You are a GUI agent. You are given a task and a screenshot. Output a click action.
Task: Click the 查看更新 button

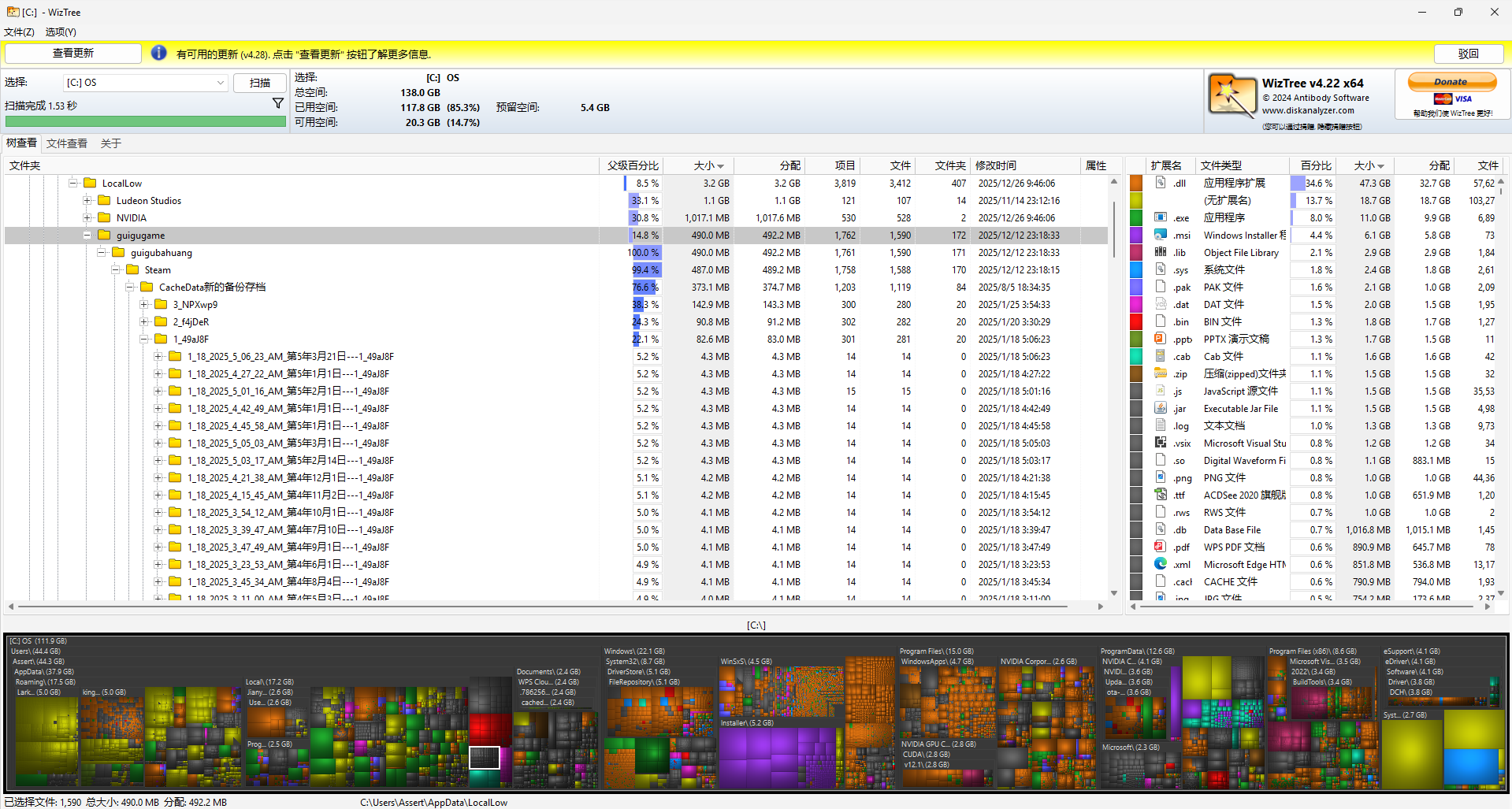tap(73, 53)
